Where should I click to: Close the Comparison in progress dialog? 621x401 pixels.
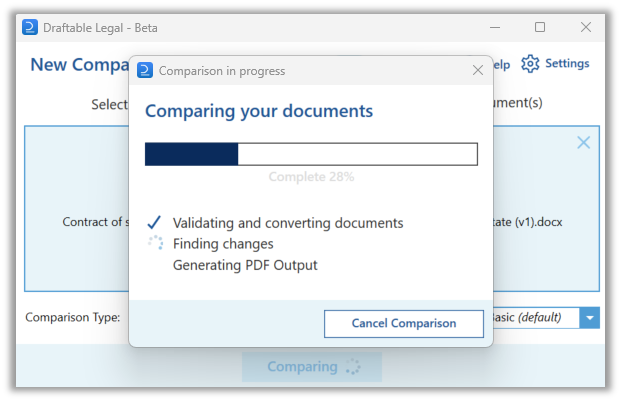pyautogui.click(x=478, y=70)
